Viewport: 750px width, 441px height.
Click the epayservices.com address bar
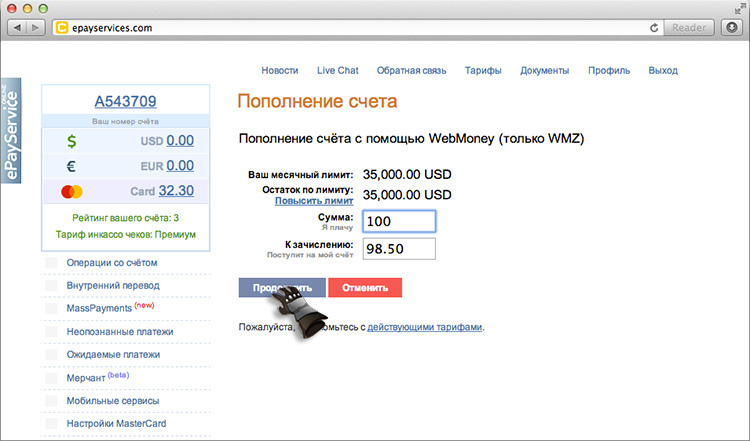pyautogui.click(x=356, y=28)
